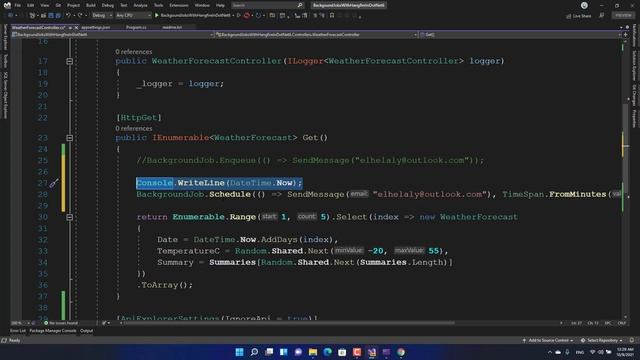640x360 pixels.
Task: Open the account profile icon
Action: coord(584,5)
